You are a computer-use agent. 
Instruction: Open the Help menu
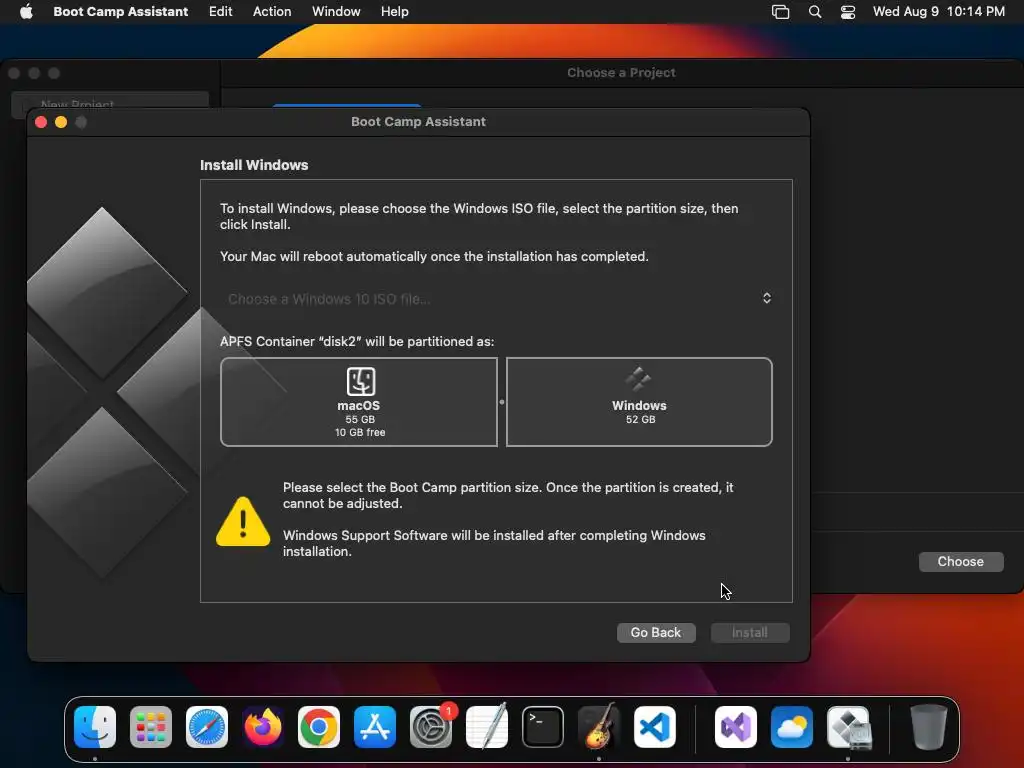(395, 11)
